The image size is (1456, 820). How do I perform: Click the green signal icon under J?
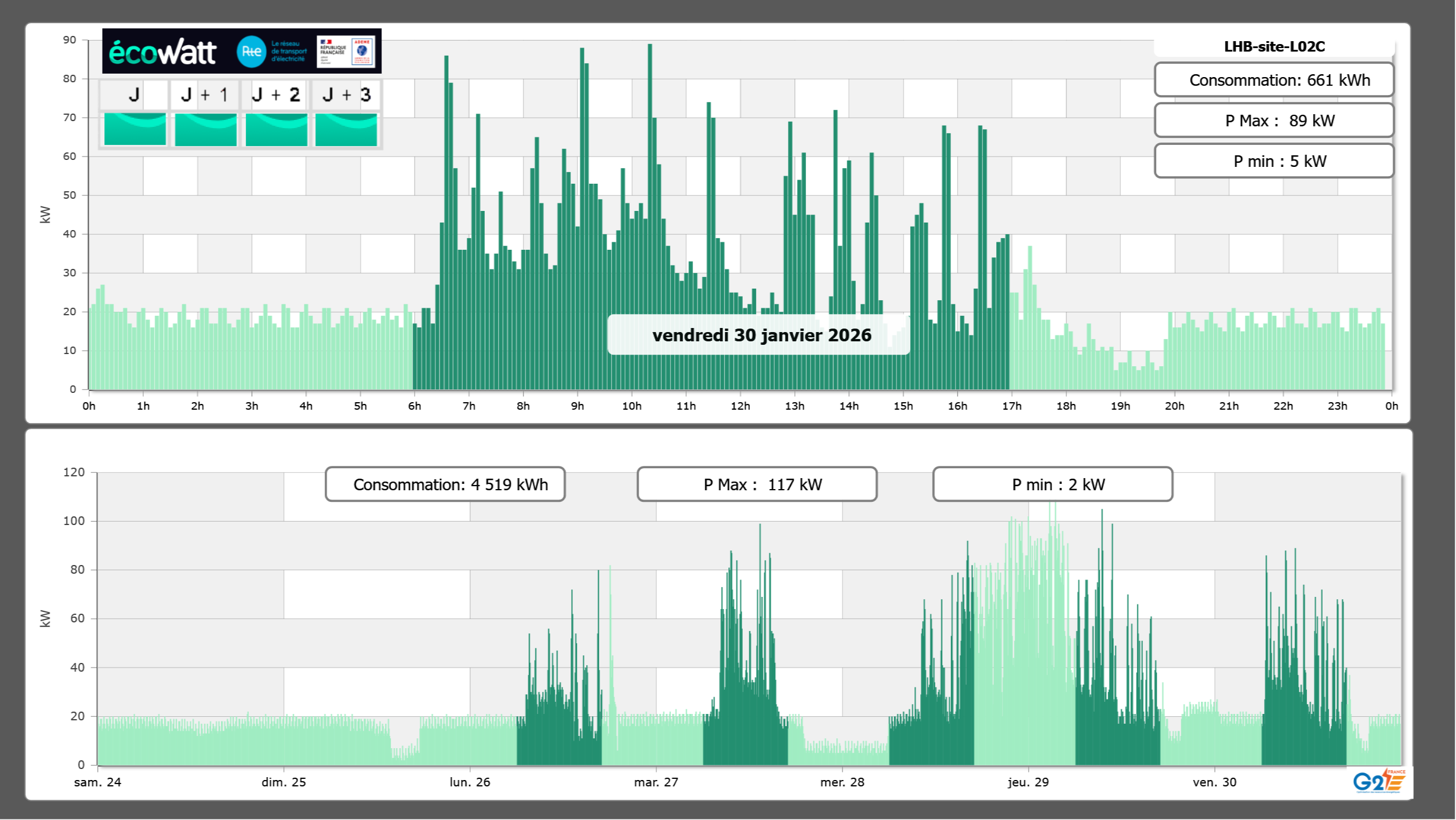(x=135, y=129)
